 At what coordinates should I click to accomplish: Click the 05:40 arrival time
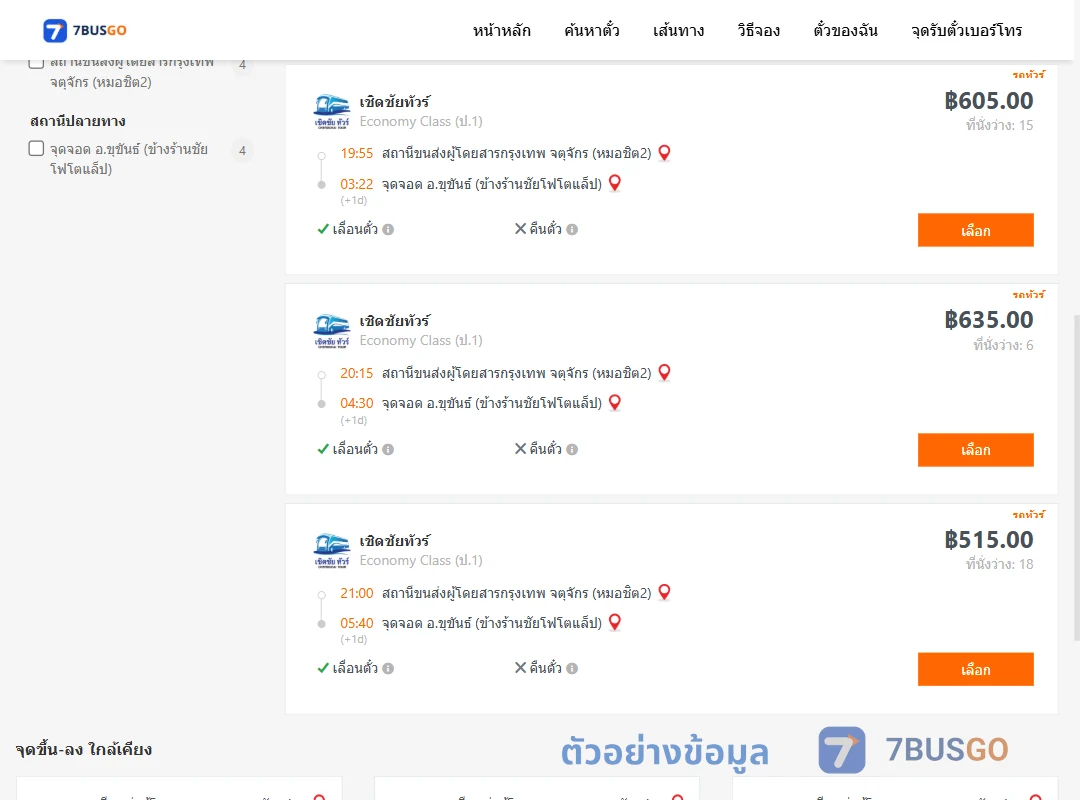(x=356, y=623)
